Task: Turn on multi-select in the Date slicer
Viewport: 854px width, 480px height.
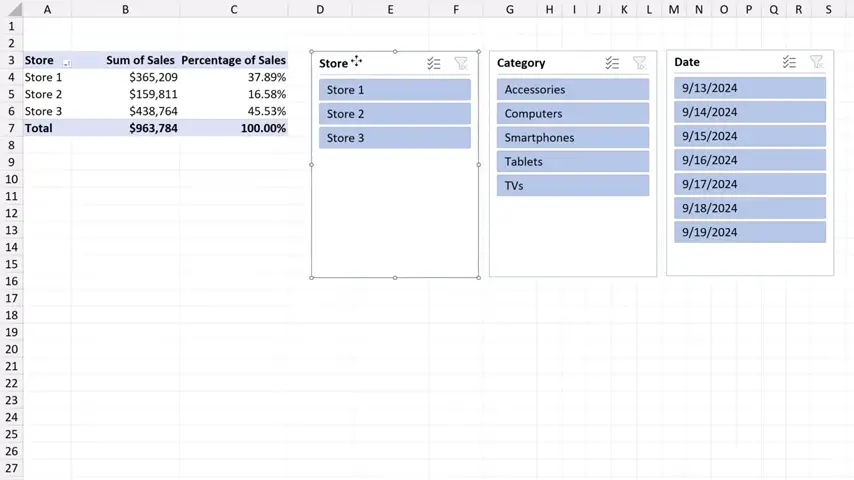Action: coord(789,62)
